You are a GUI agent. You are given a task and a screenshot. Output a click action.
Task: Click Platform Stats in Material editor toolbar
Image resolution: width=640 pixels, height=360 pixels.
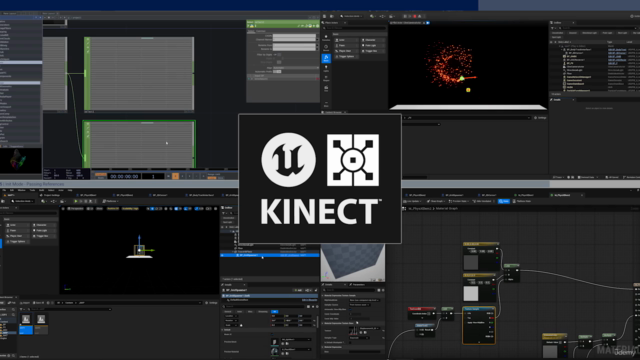point(522,201)
